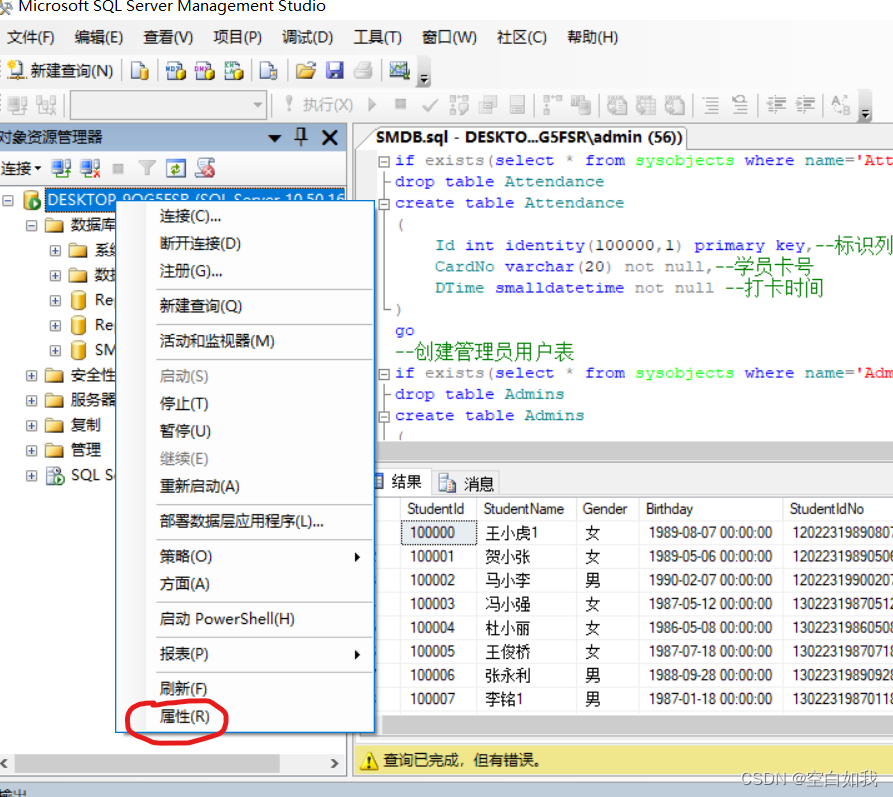Click the DMX query icon in toolbar

pyautogui.click(x=204, y=71)
